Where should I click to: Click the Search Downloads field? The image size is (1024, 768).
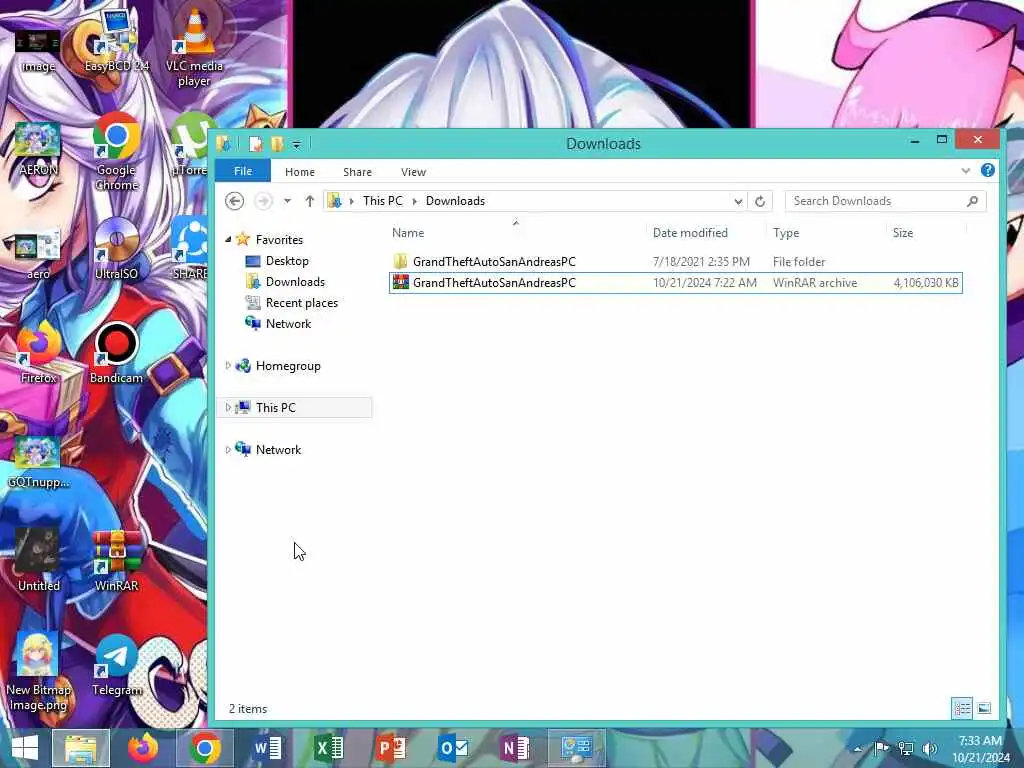click(885, 201)
